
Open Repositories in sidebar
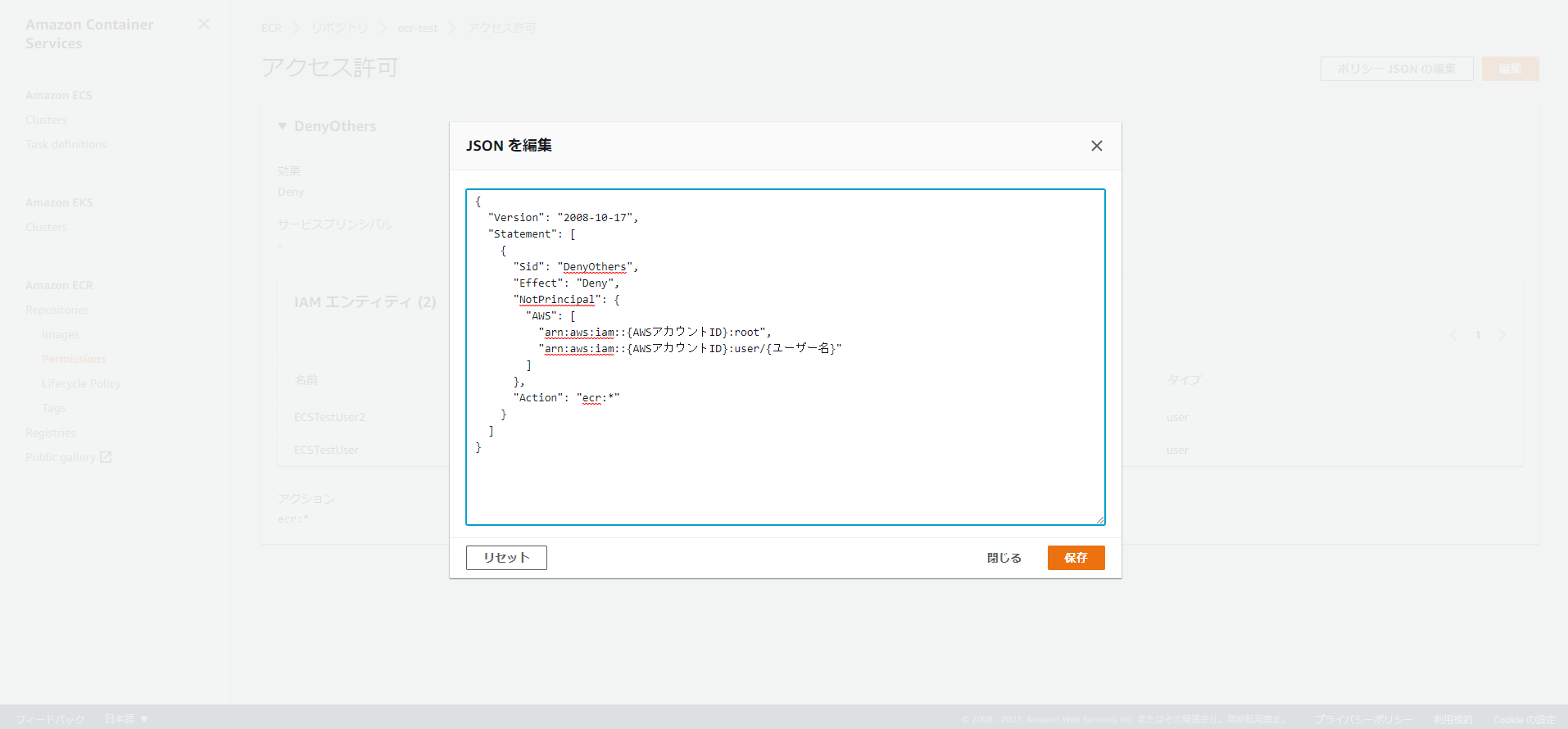point(57,310)
